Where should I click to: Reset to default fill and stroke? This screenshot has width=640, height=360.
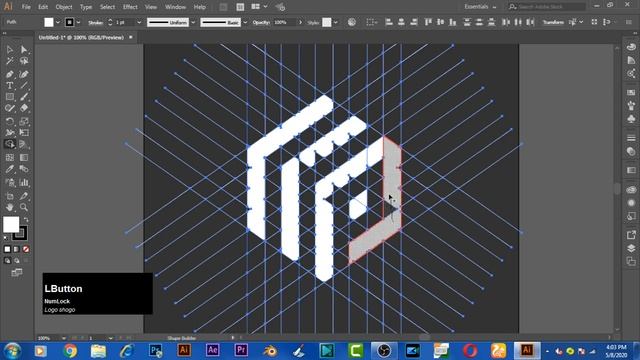pos(6,238)
